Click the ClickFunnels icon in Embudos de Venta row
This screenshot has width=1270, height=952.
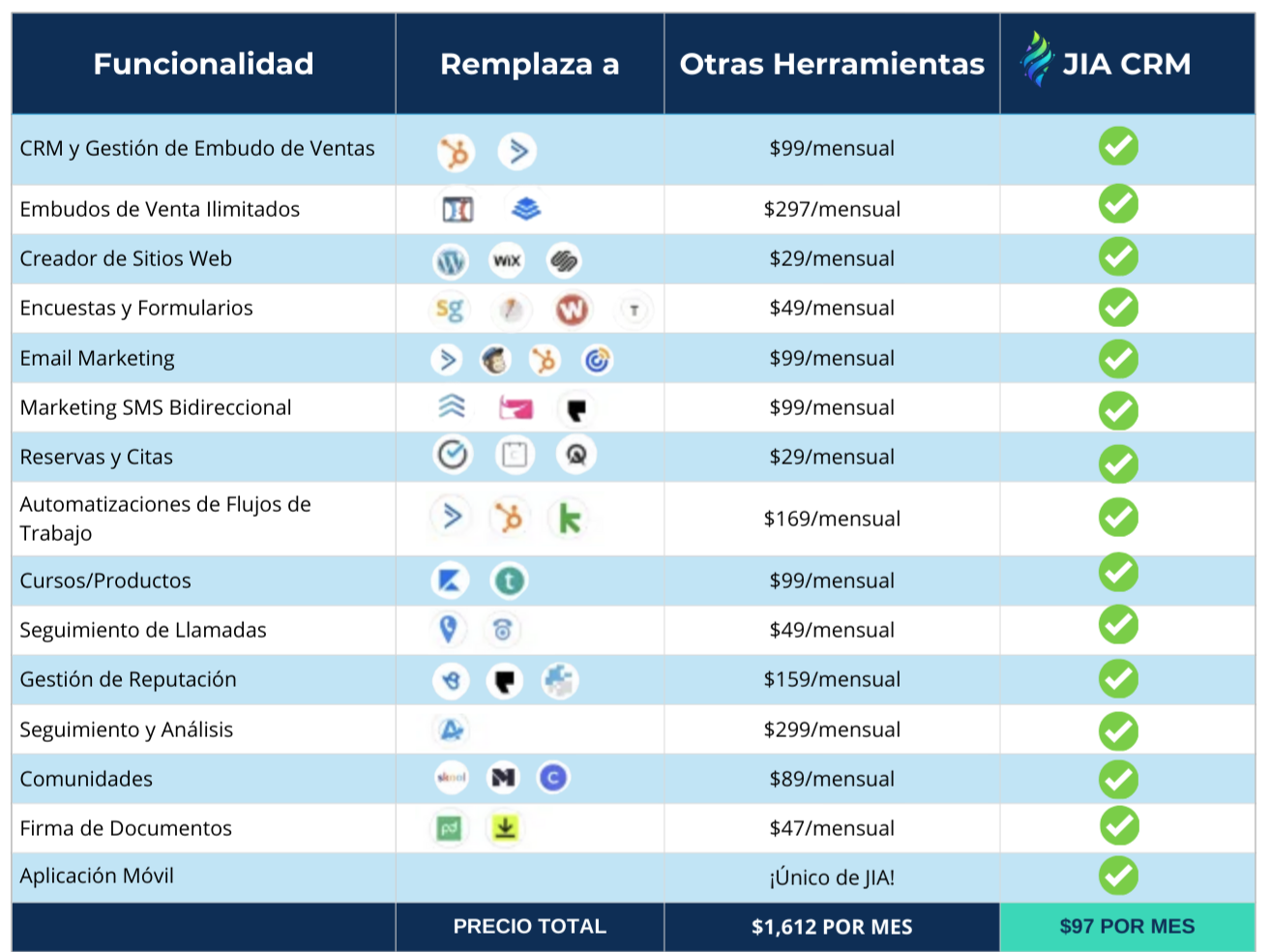(x=458, y=209)
